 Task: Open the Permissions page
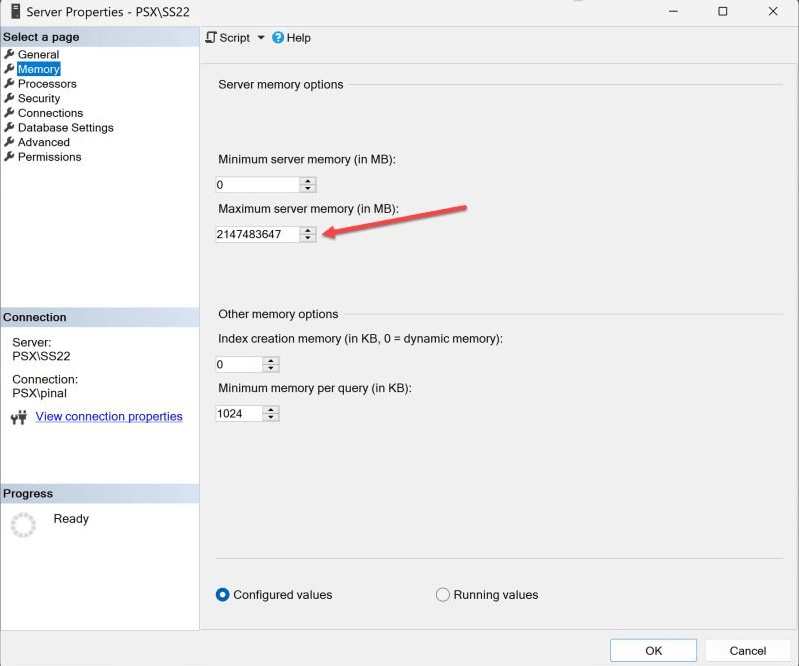tap(49, 157)
